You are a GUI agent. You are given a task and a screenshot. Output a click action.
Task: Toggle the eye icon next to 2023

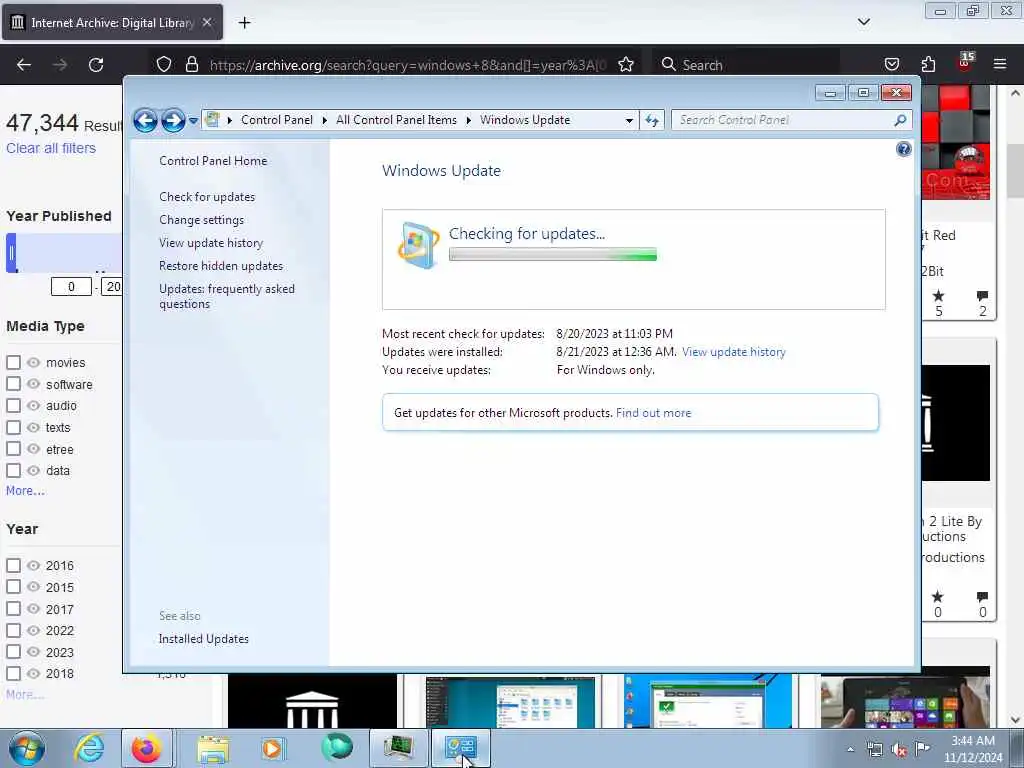tap(33, 652)
